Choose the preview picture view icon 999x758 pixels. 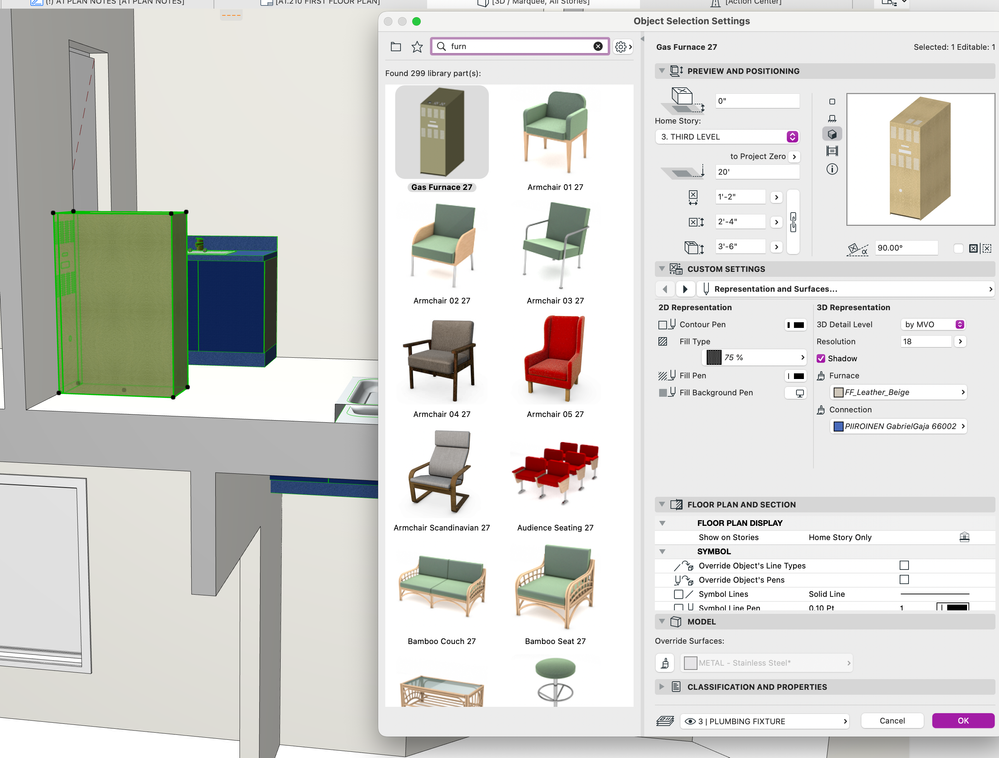(832, 151)
